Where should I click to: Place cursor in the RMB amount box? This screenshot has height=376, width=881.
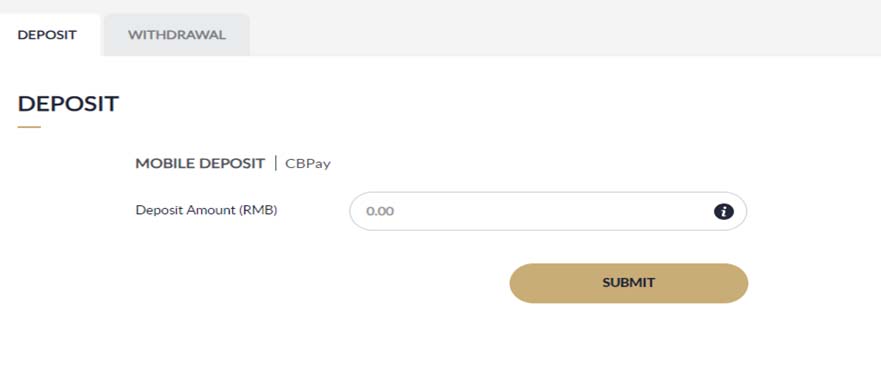(x=548, y=211)
